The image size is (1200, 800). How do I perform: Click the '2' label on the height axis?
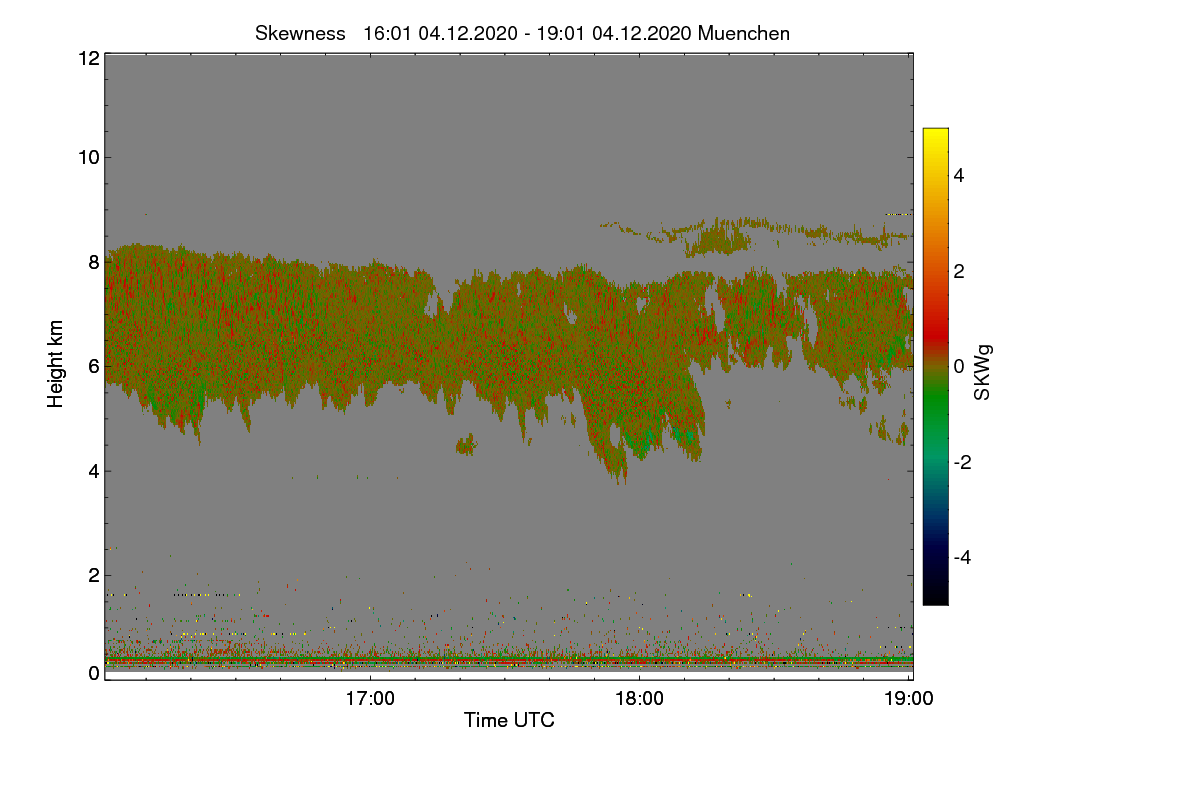point(93,575)
